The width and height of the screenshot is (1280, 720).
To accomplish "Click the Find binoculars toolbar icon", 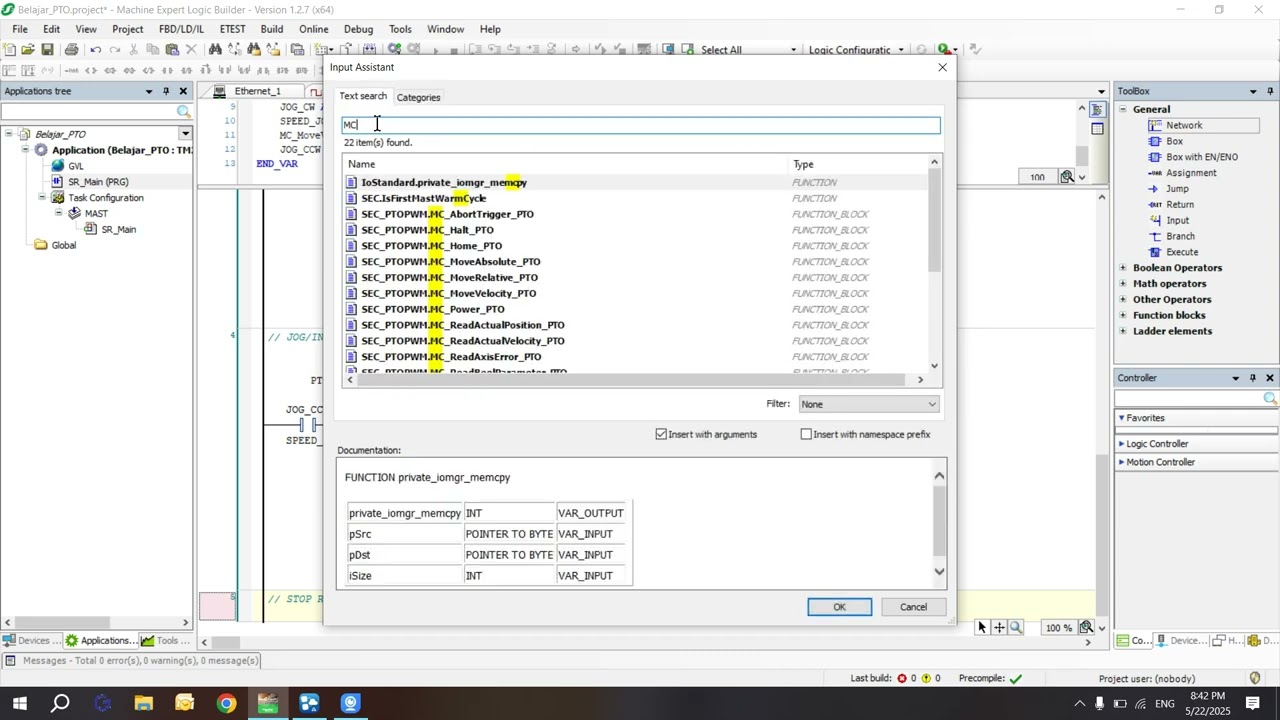I will coord(215,49).
